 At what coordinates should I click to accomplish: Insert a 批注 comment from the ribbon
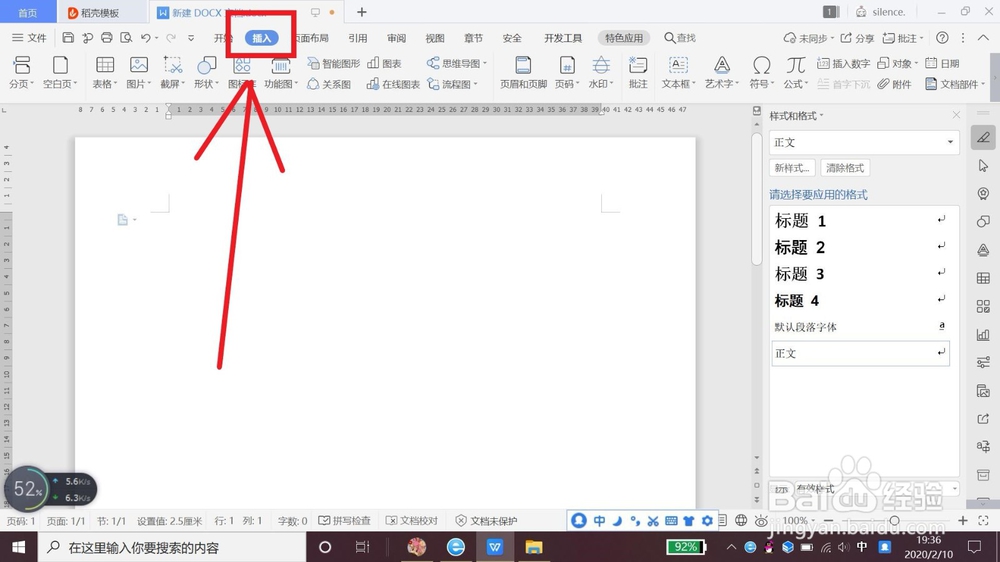(638, 71)
